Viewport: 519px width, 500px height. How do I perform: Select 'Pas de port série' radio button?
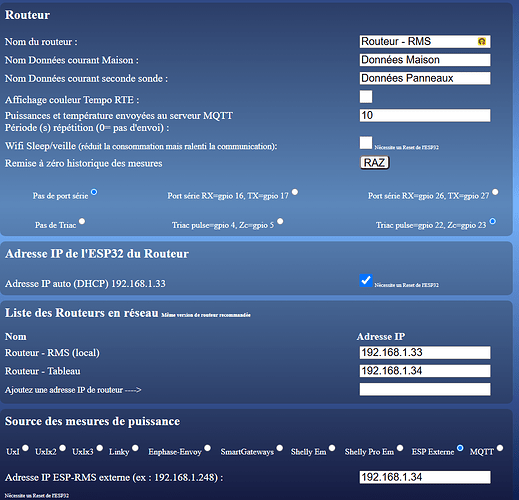click(94, 192)
